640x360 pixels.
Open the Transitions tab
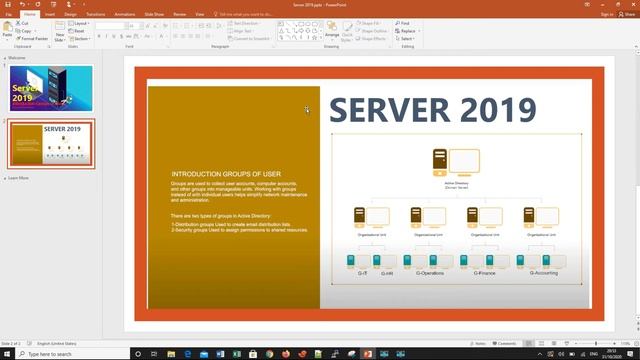click(x=96, y=14)
